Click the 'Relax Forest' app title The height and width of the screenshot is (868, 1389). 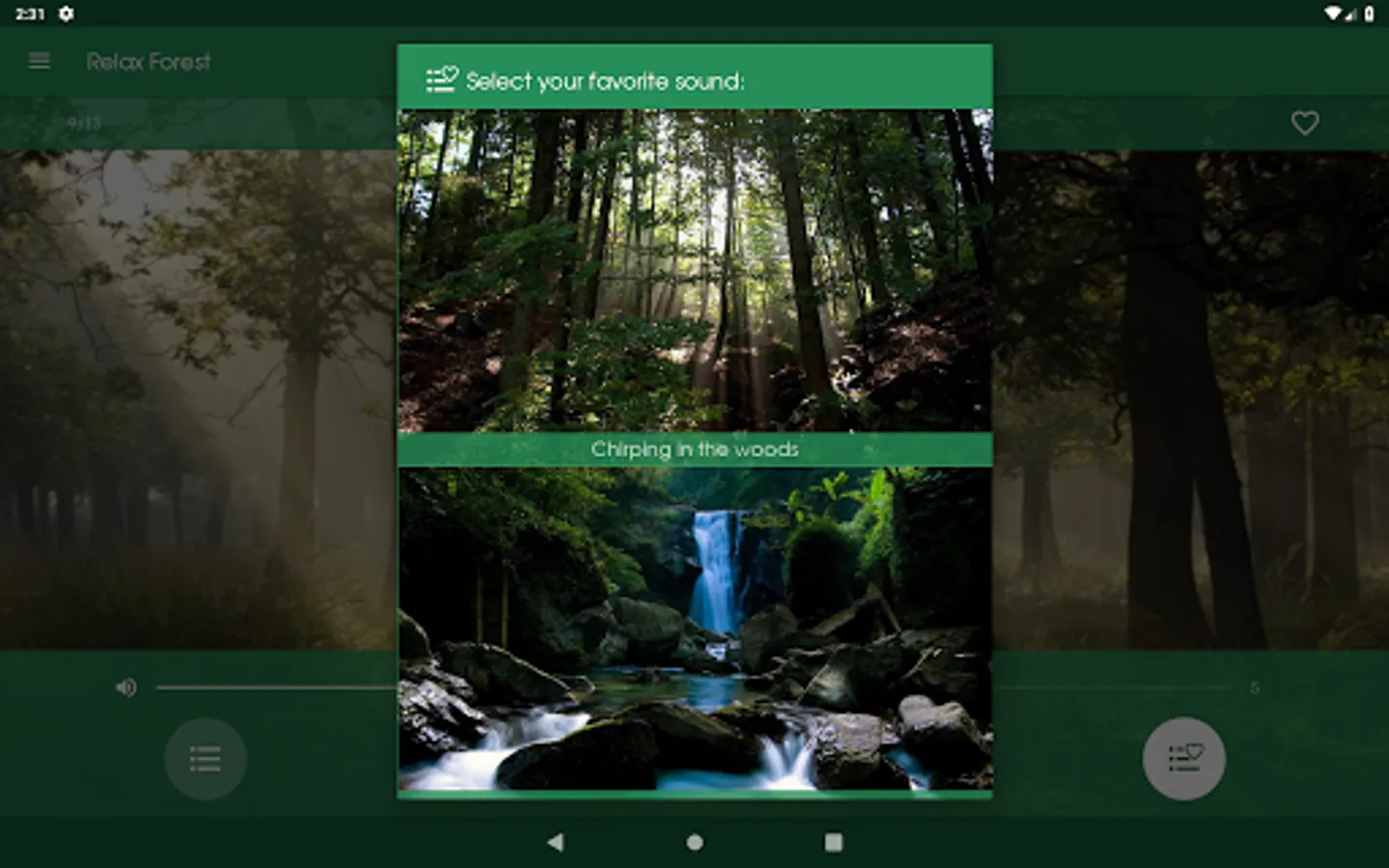click(x=149, y=62)
